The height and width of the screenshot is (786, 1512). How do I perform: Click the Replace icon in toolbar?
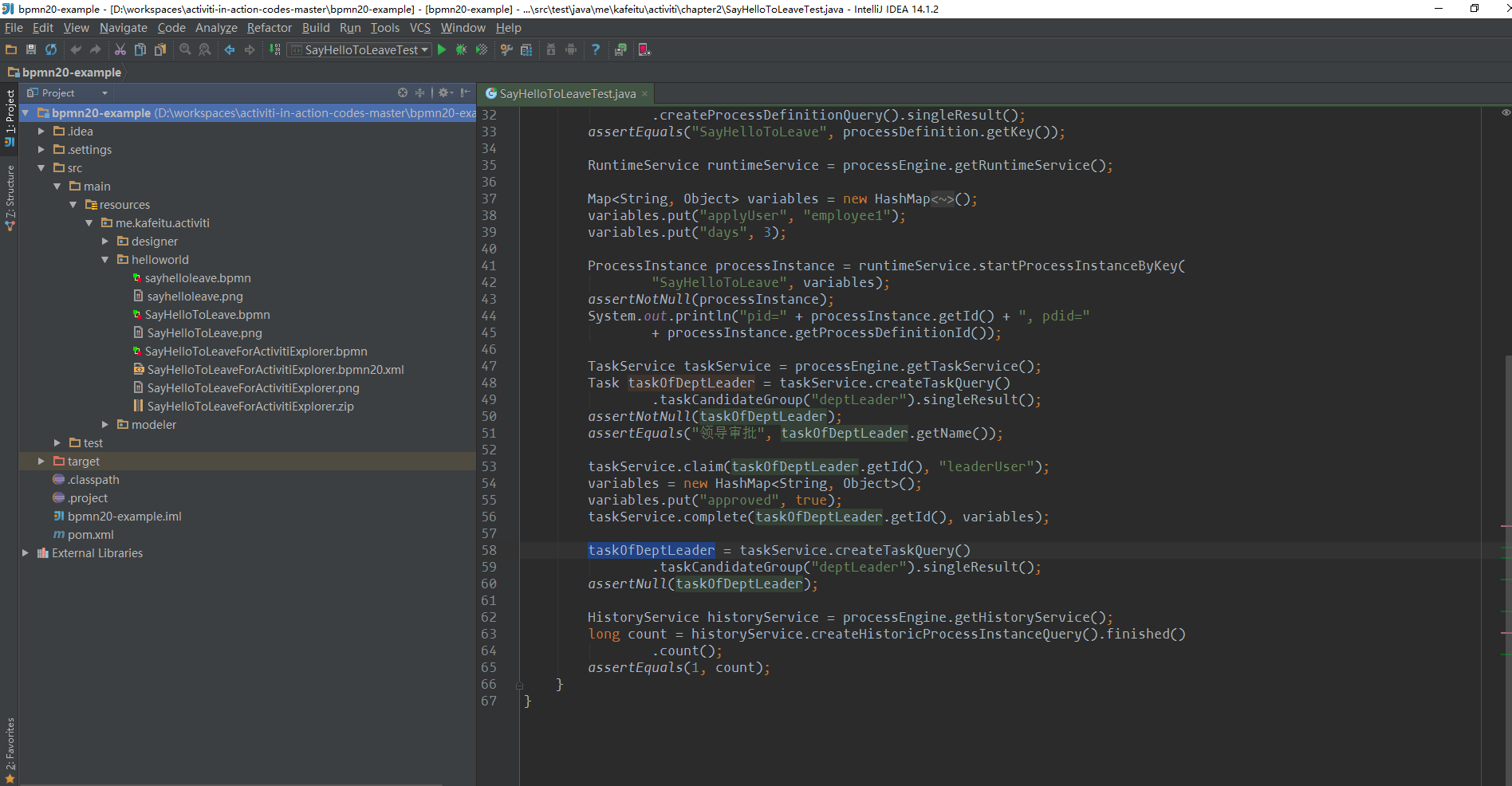205,49
